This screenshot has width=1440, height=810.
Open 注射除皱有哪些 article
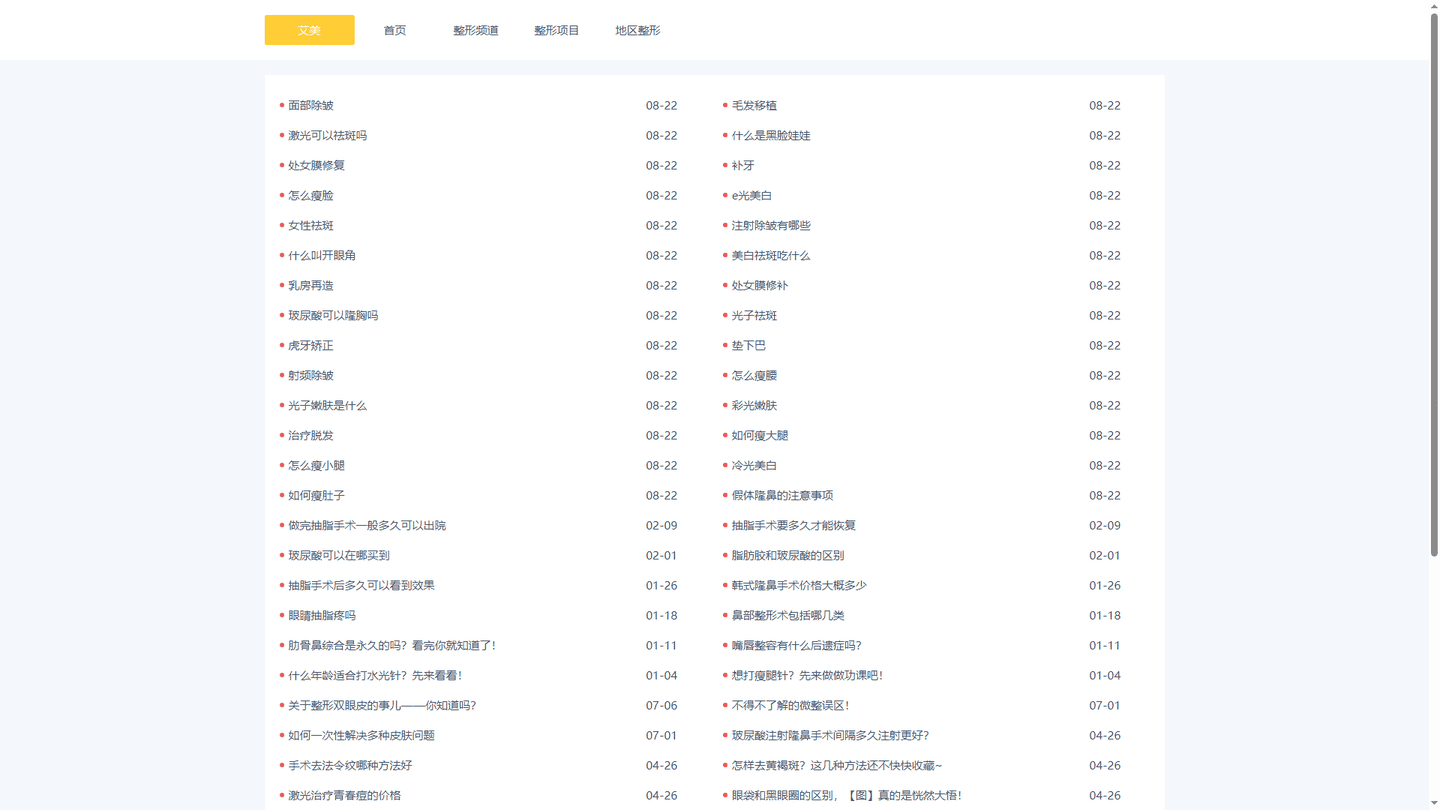pos(771,225)
